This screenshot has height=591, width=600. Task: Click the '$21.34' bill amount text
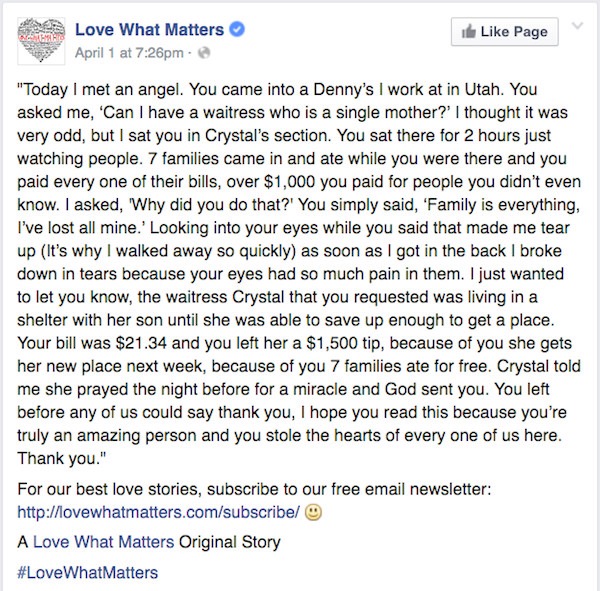(x=141, y=343)
